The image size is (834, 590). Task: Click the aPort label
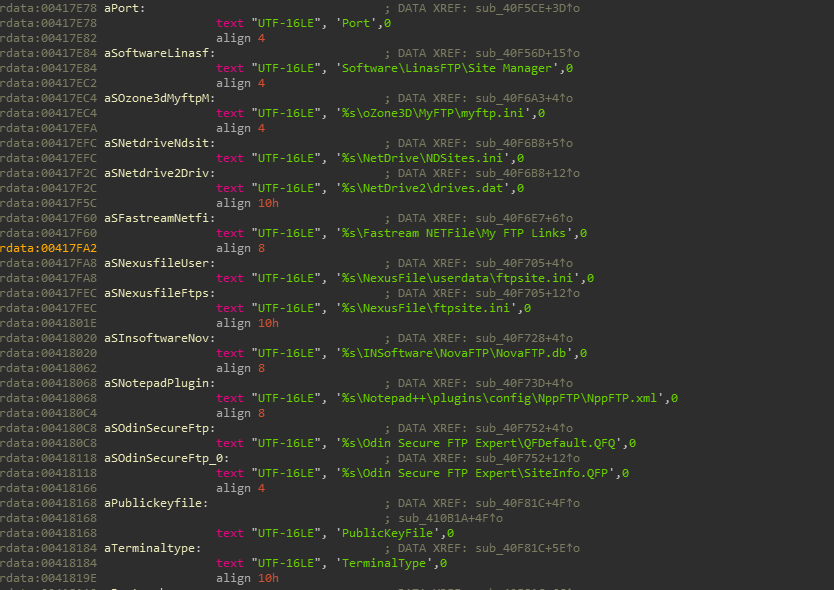(x=124, y=9)
